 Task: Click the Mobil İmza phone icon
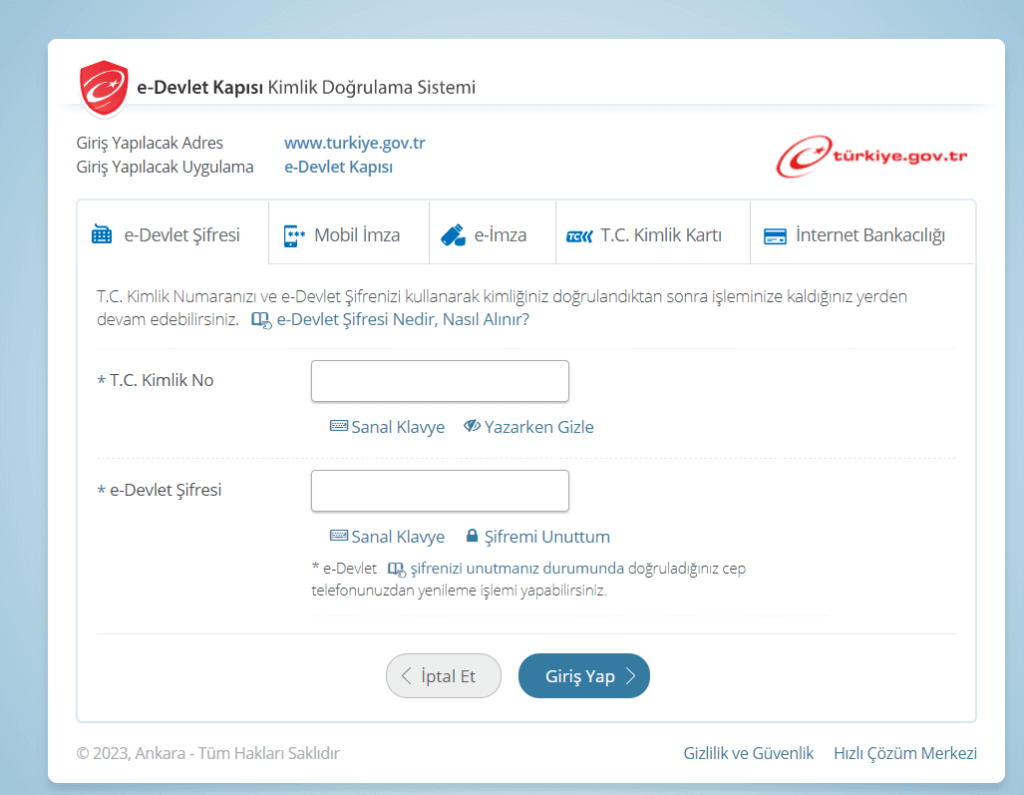coord(294,236)
